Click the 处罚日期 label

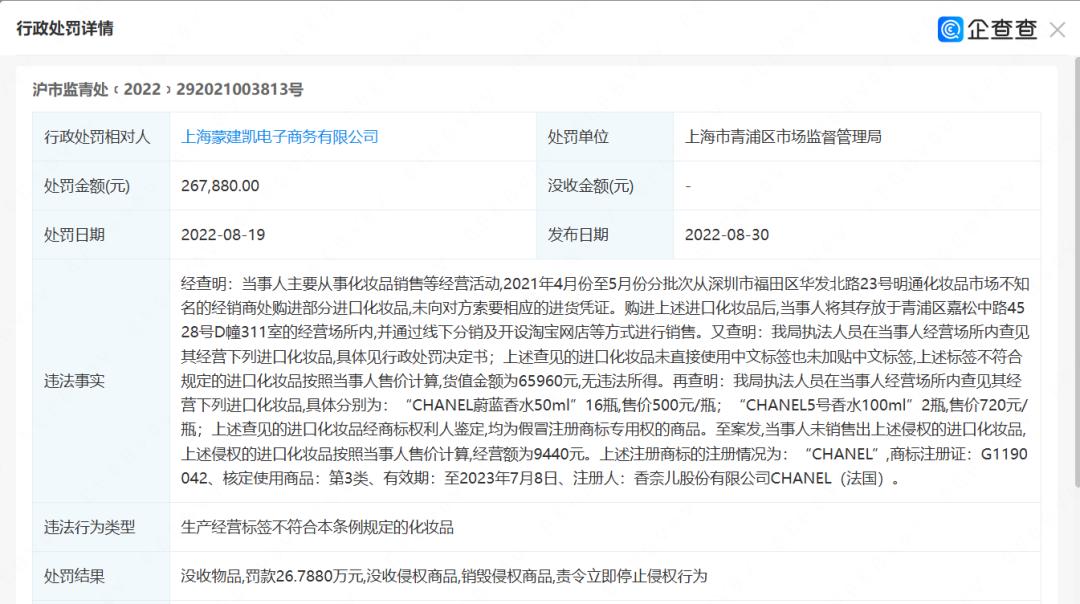tap(74, 235)
